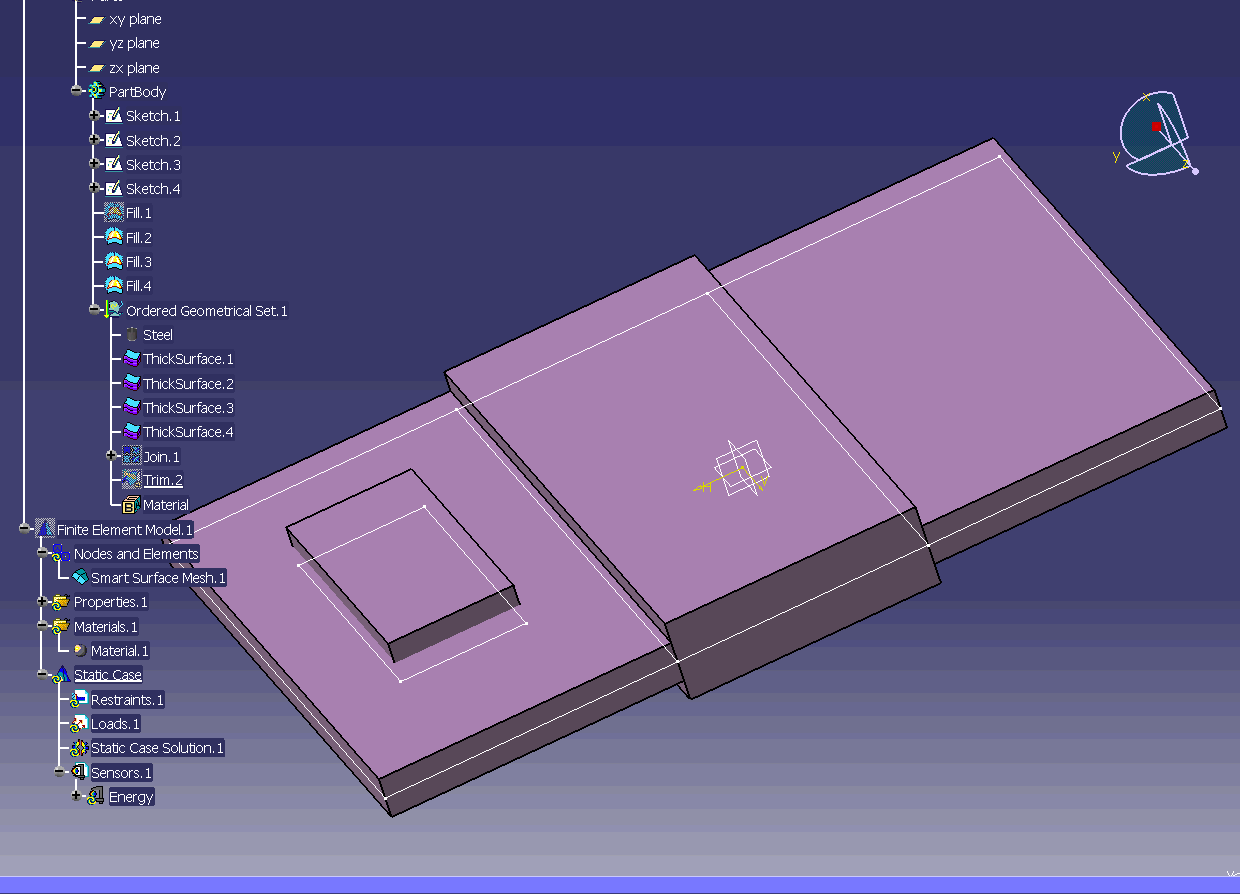
Task: Click the Trim.2 icon
Action: coord(131,480)
